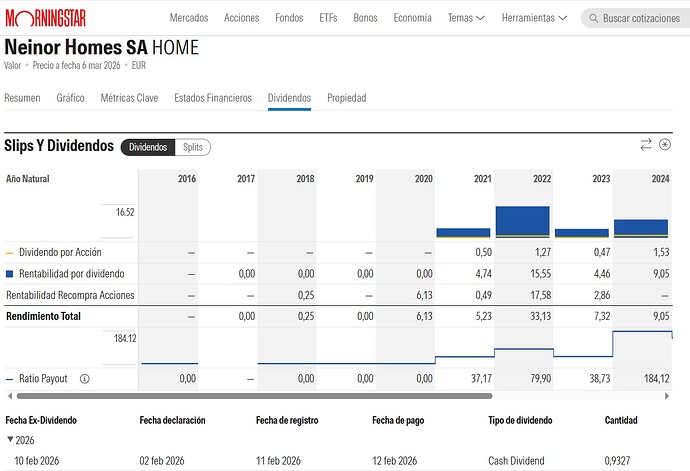Open the Fondos menu
This screenshot has height=471, width=690.
click(x=289, y=18)
